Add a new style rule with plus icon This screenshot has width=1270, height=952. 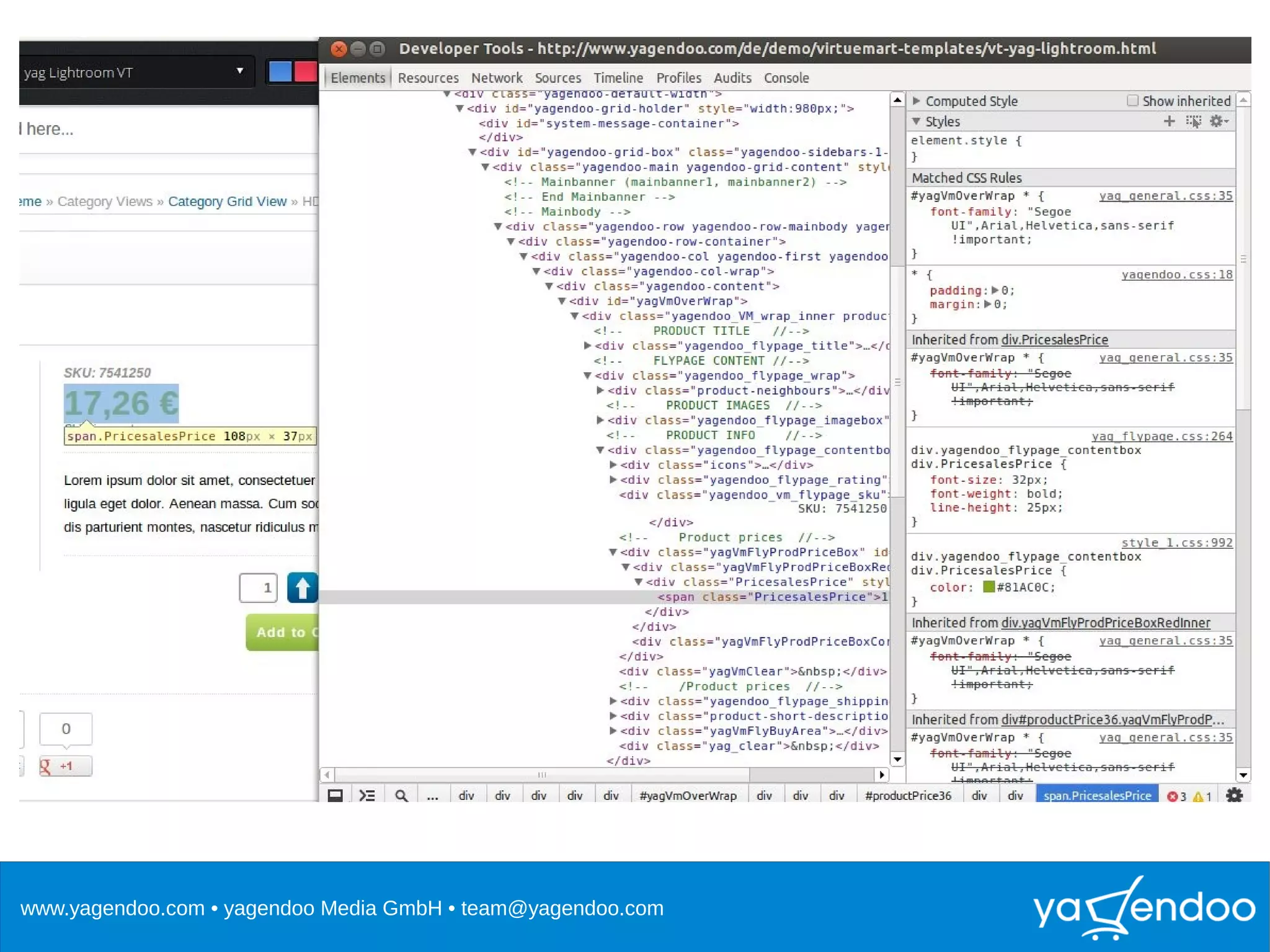(1169, 122)
